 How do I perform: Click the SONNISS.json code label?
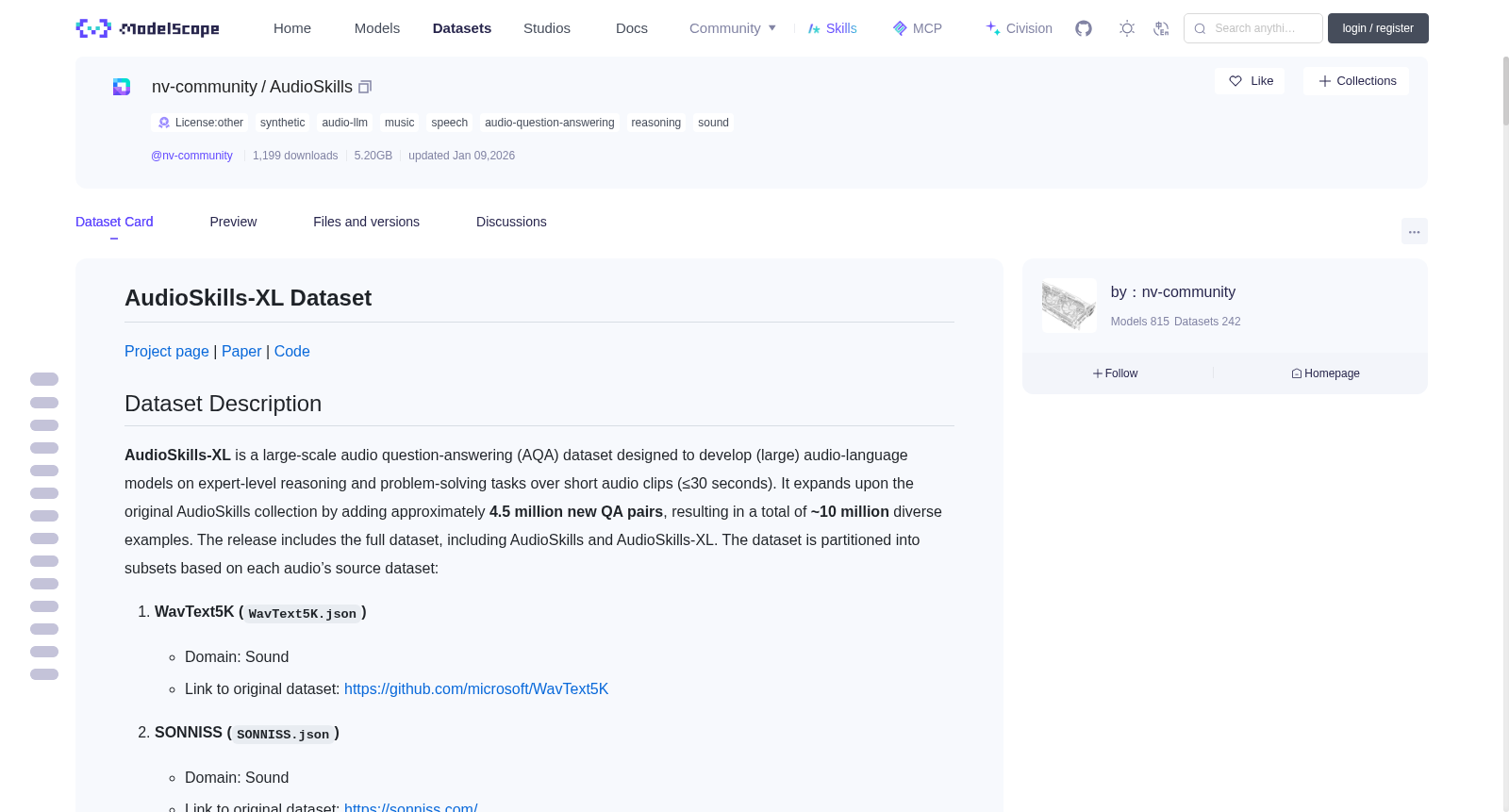(283, 735)
